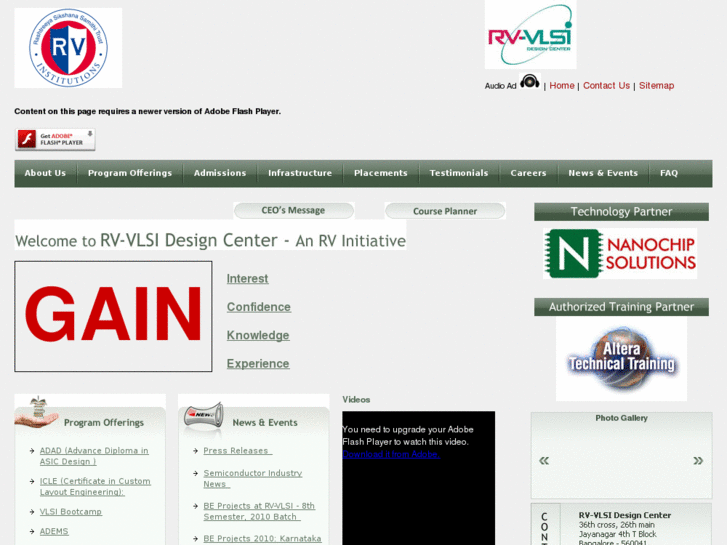Open the Infrastructure menu item
Screen dimensions: 727x545
point(300,173)
